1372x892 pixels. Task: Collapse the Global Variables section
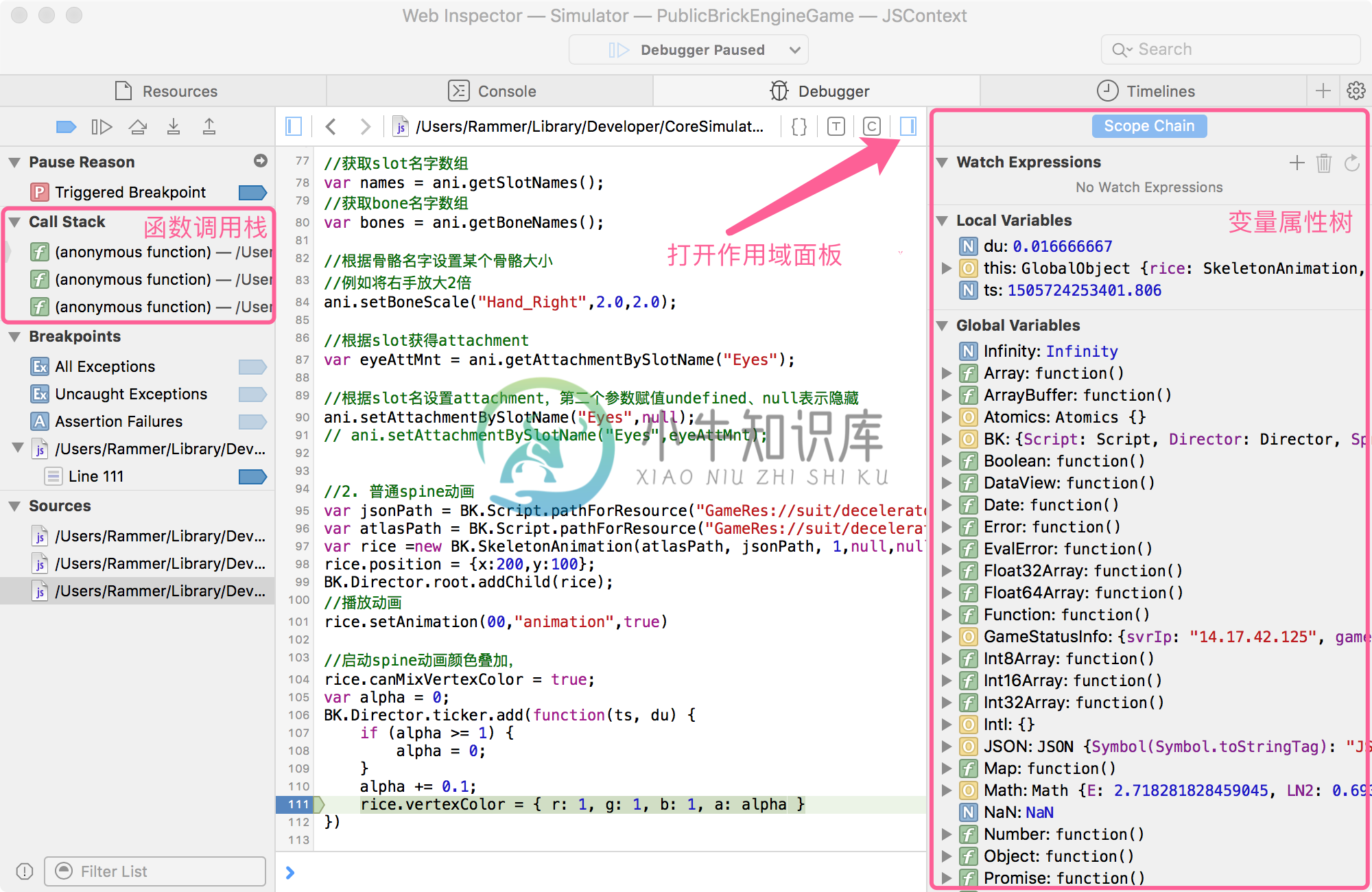click(943, 326)
